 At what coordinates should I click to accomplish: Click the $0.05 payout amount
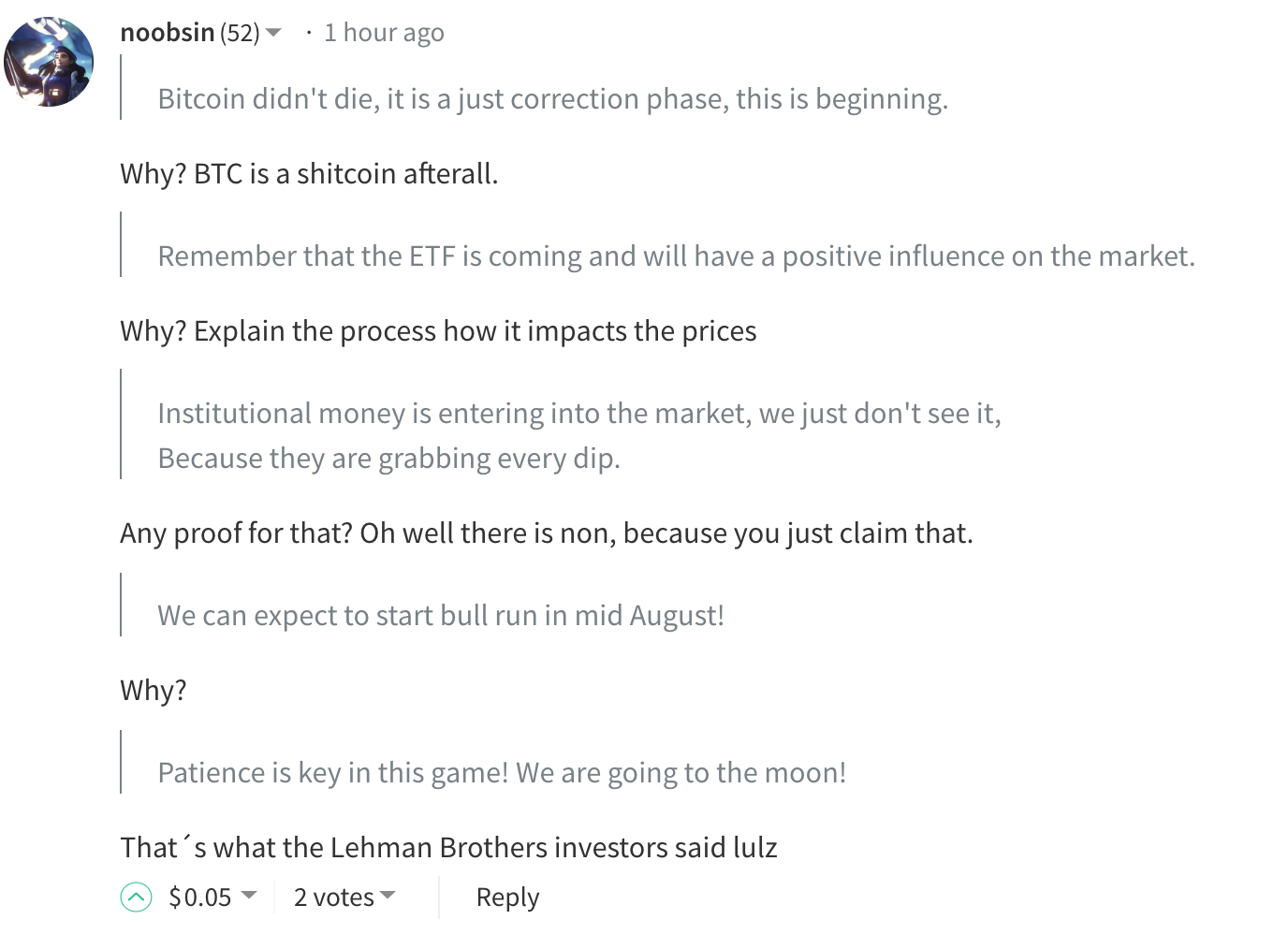tap(199, 898)
